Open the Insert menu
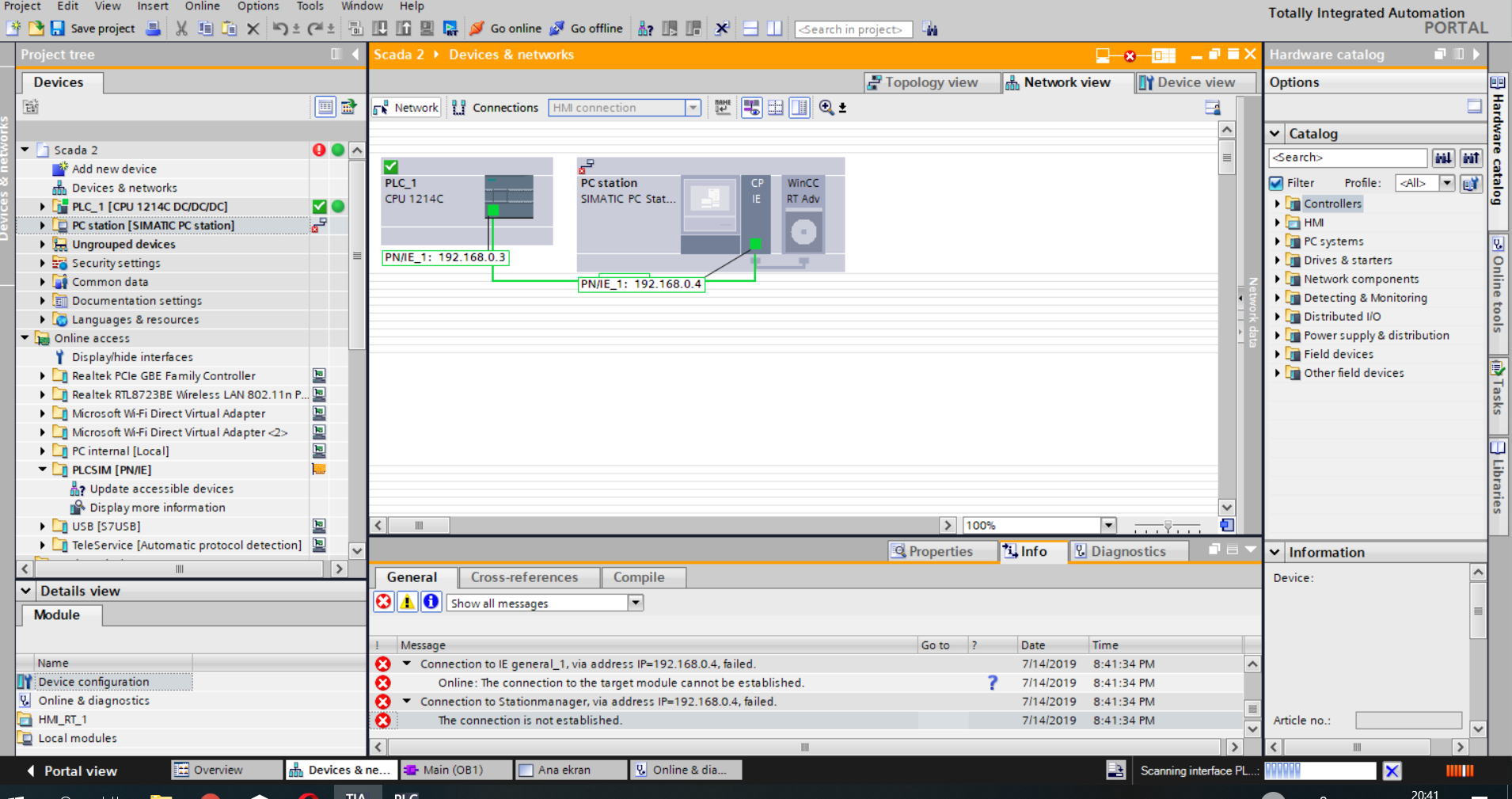 [x=153, y=6]
